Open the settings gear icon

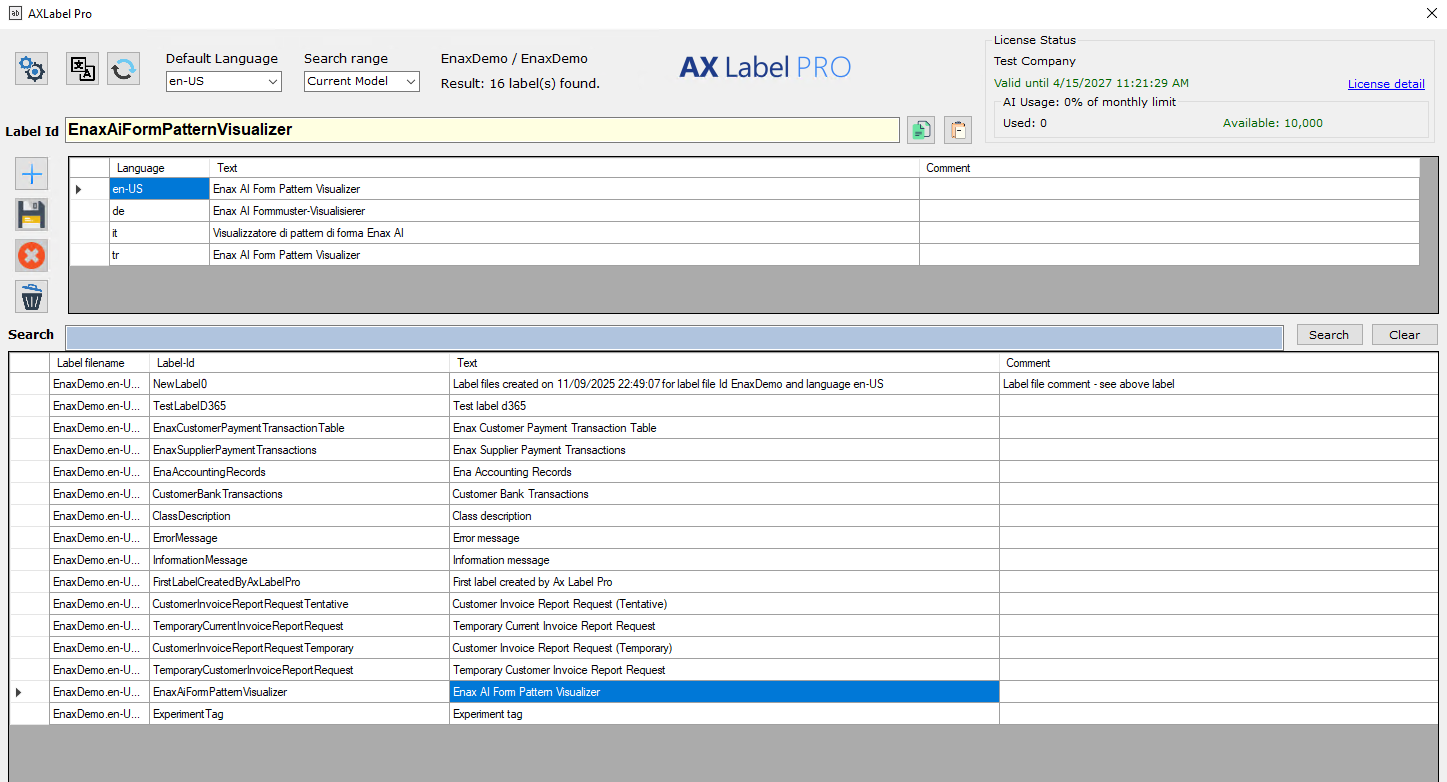tap(32, 69)
